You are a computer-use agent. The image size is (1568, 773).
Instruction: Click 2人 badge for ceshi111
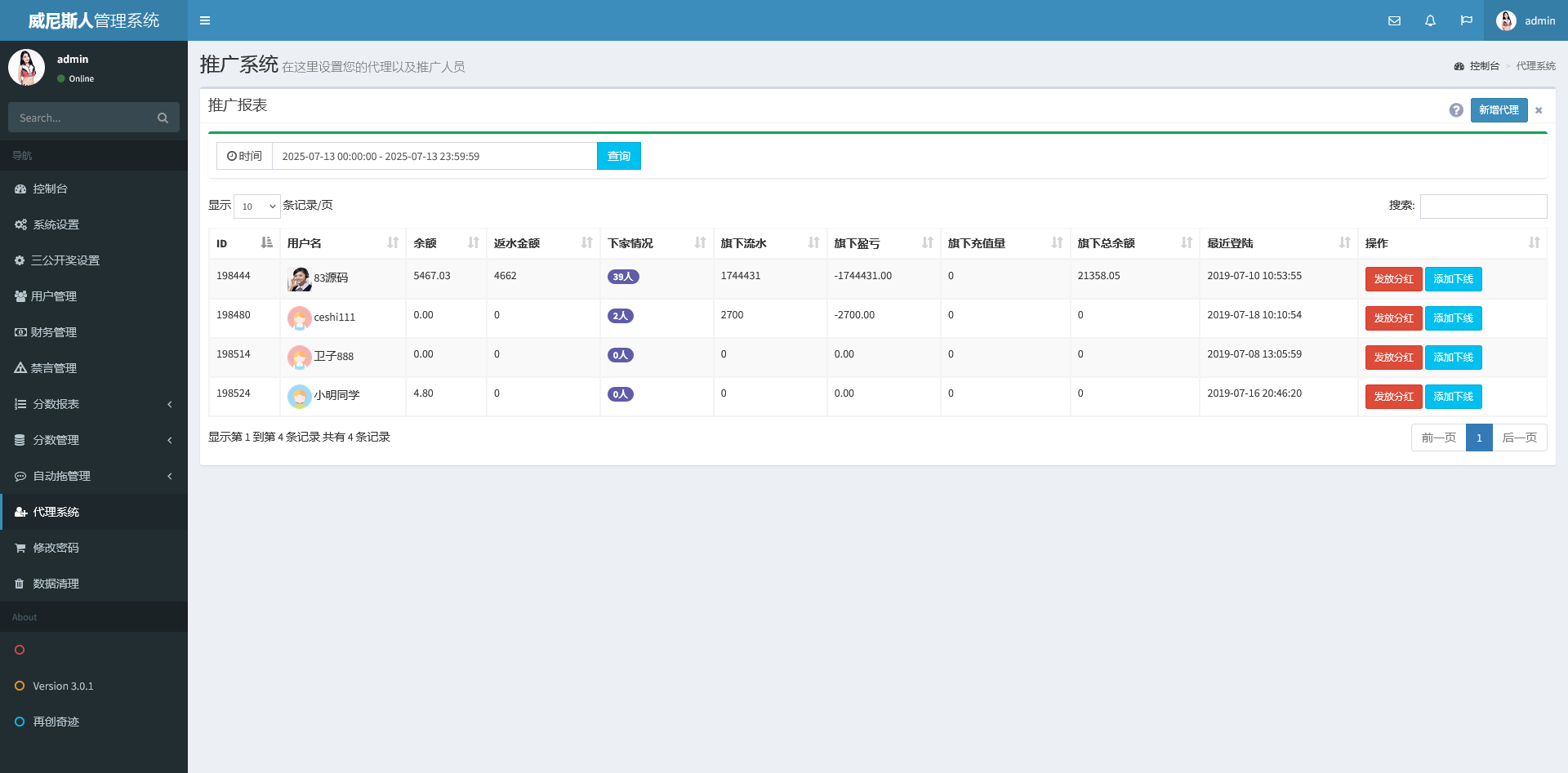[x=621, y=316]
